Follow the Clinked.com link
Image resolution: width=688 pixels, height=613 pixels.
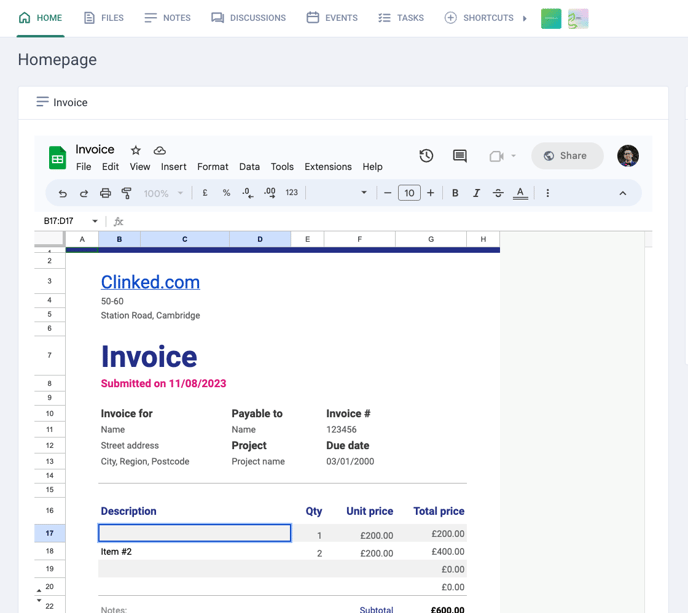[150, 282]
